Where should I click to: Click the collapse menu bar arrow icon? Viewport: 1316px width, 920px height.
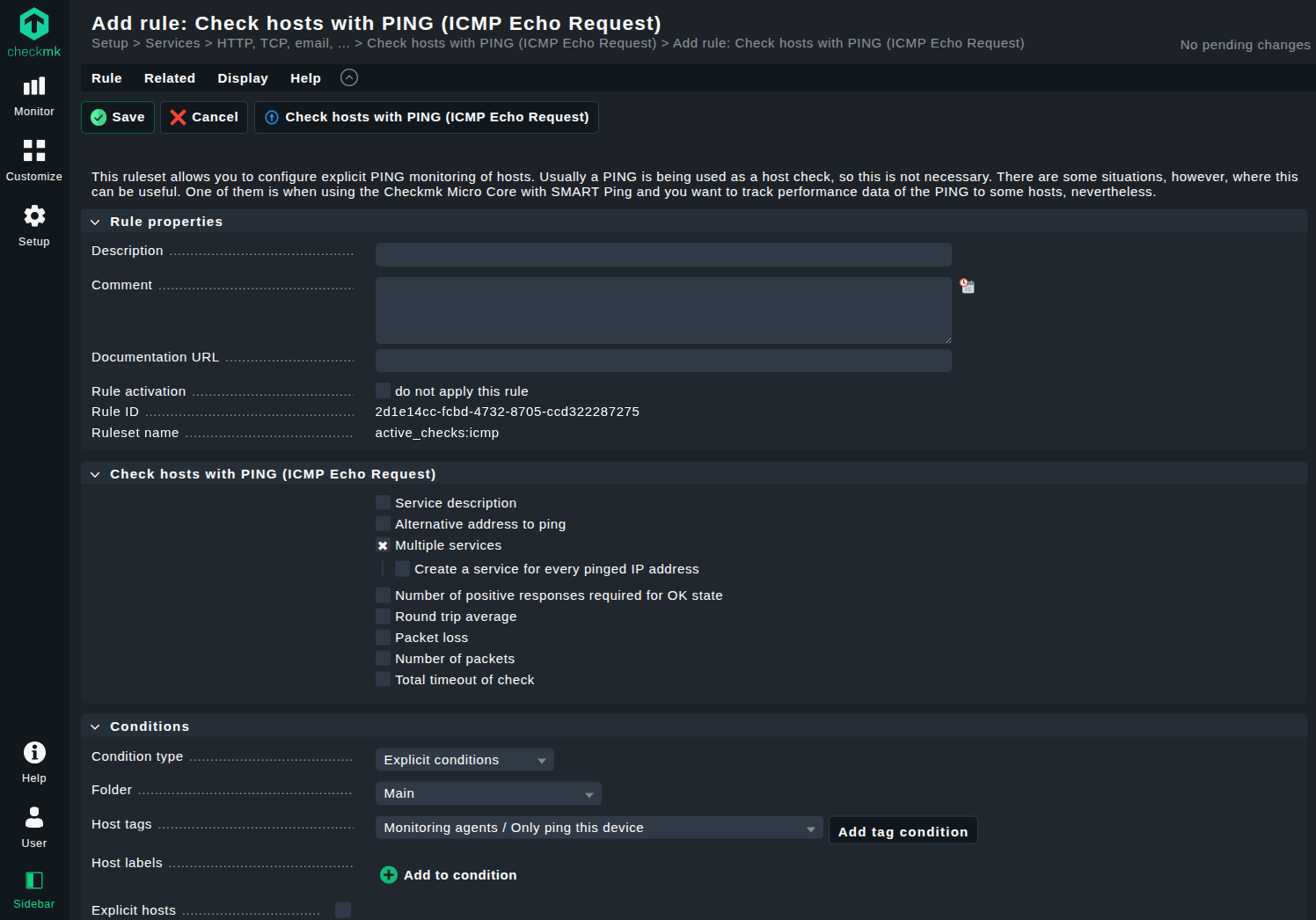pos(349,77)
